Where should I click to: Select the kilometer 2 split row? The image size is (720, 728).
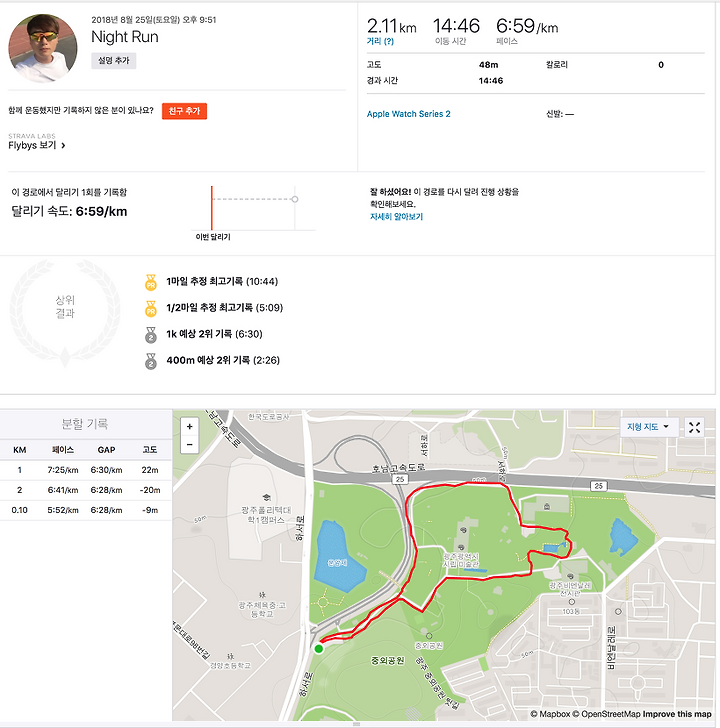click(x=86, y=490)
